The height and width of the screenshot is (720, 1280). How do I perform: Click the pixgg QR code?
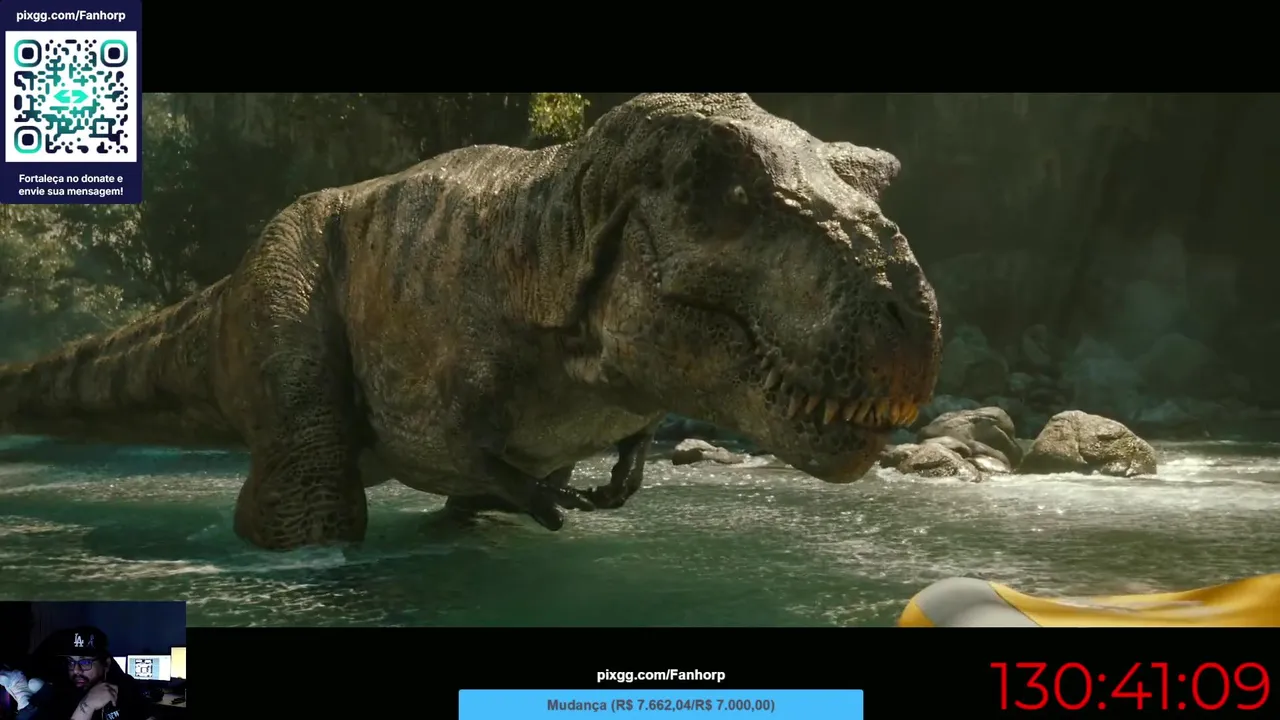pyautogui.click(x=71, y=96)
